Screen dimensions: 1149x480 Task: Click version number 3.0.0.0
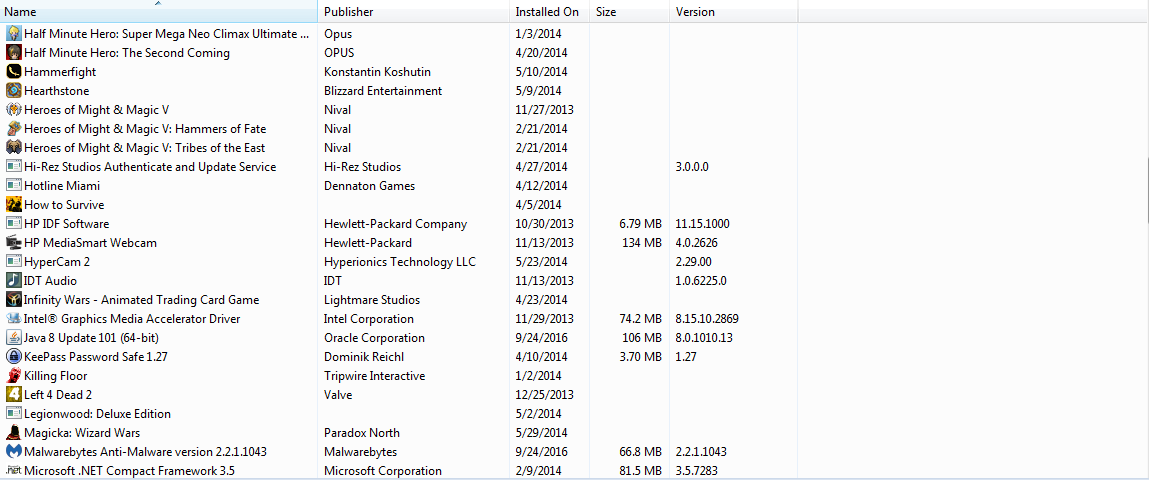(x=692, y=167)
